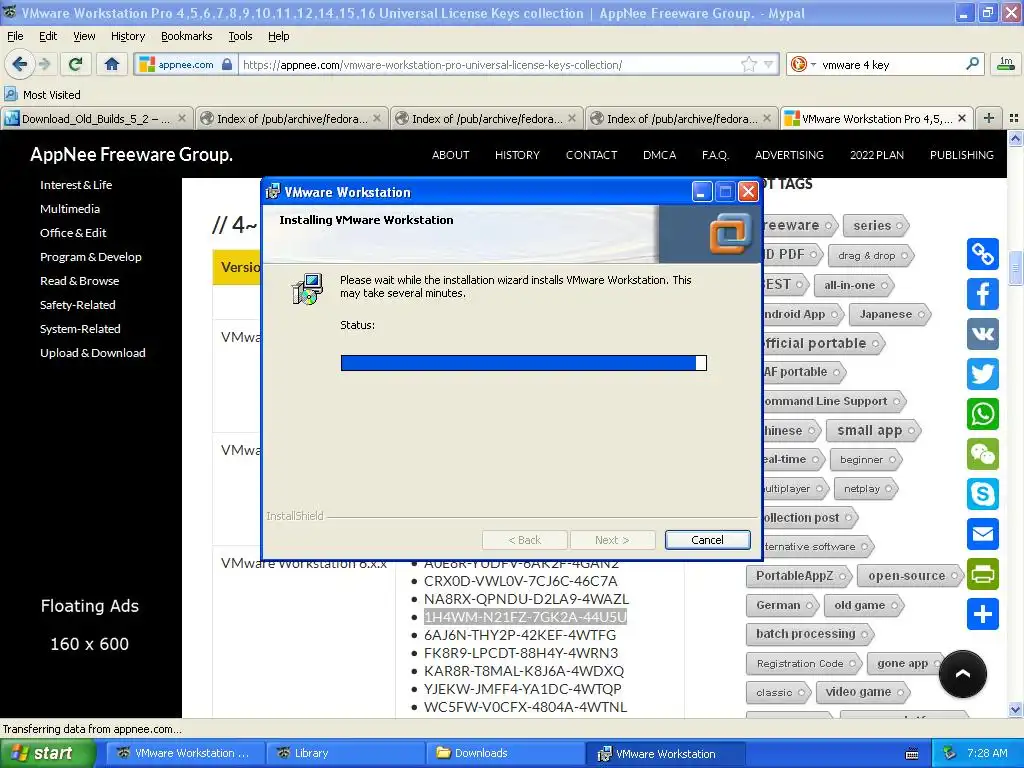Share the page via WeChat icon

pyautogui.click(x=982, y=454)
